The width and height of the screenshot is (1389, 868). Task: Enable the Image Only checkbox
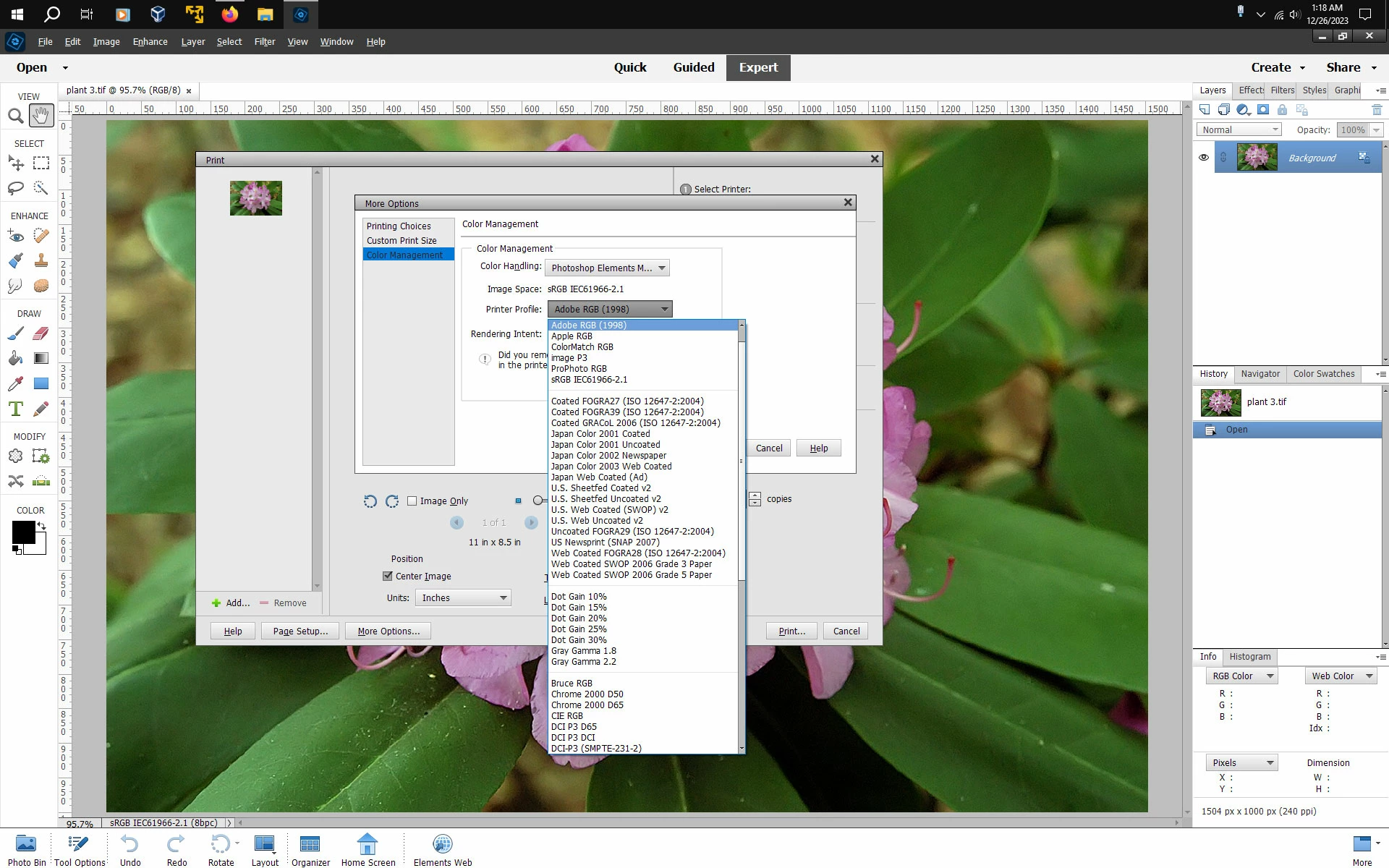412,501
